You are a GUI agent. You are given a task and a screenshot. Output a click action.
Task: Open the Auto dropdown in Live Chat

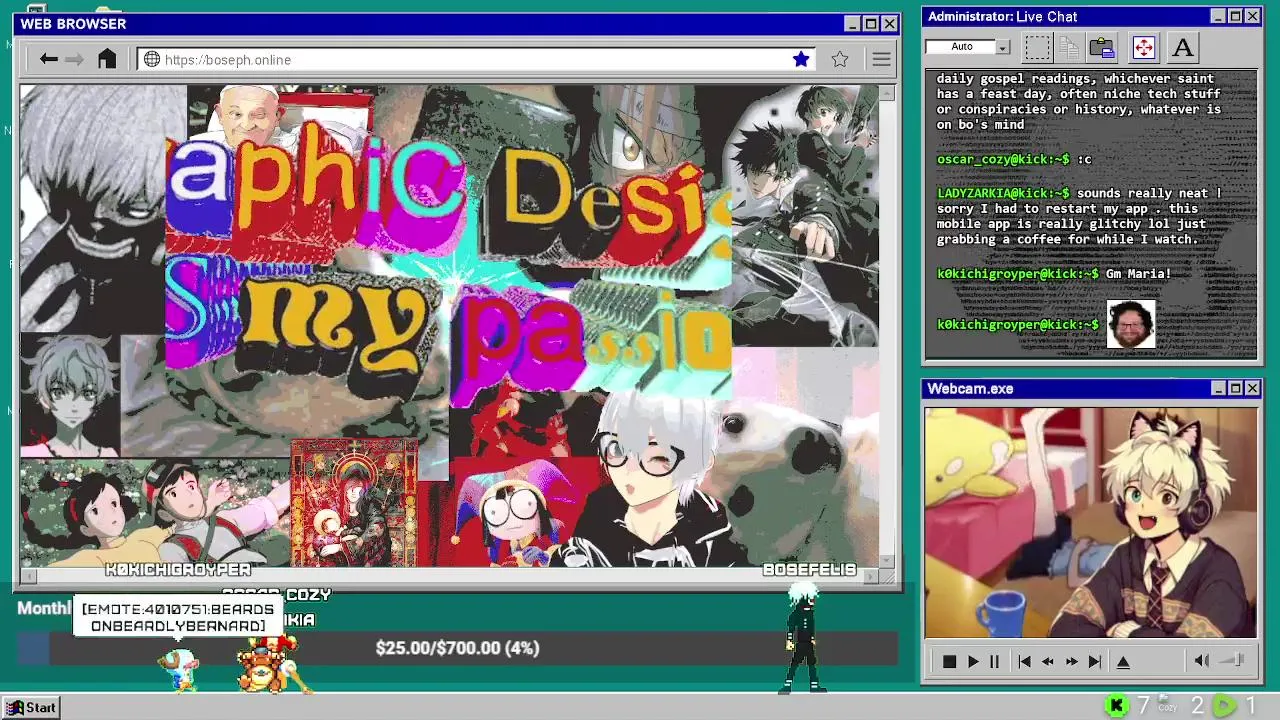pos(1002,47)
